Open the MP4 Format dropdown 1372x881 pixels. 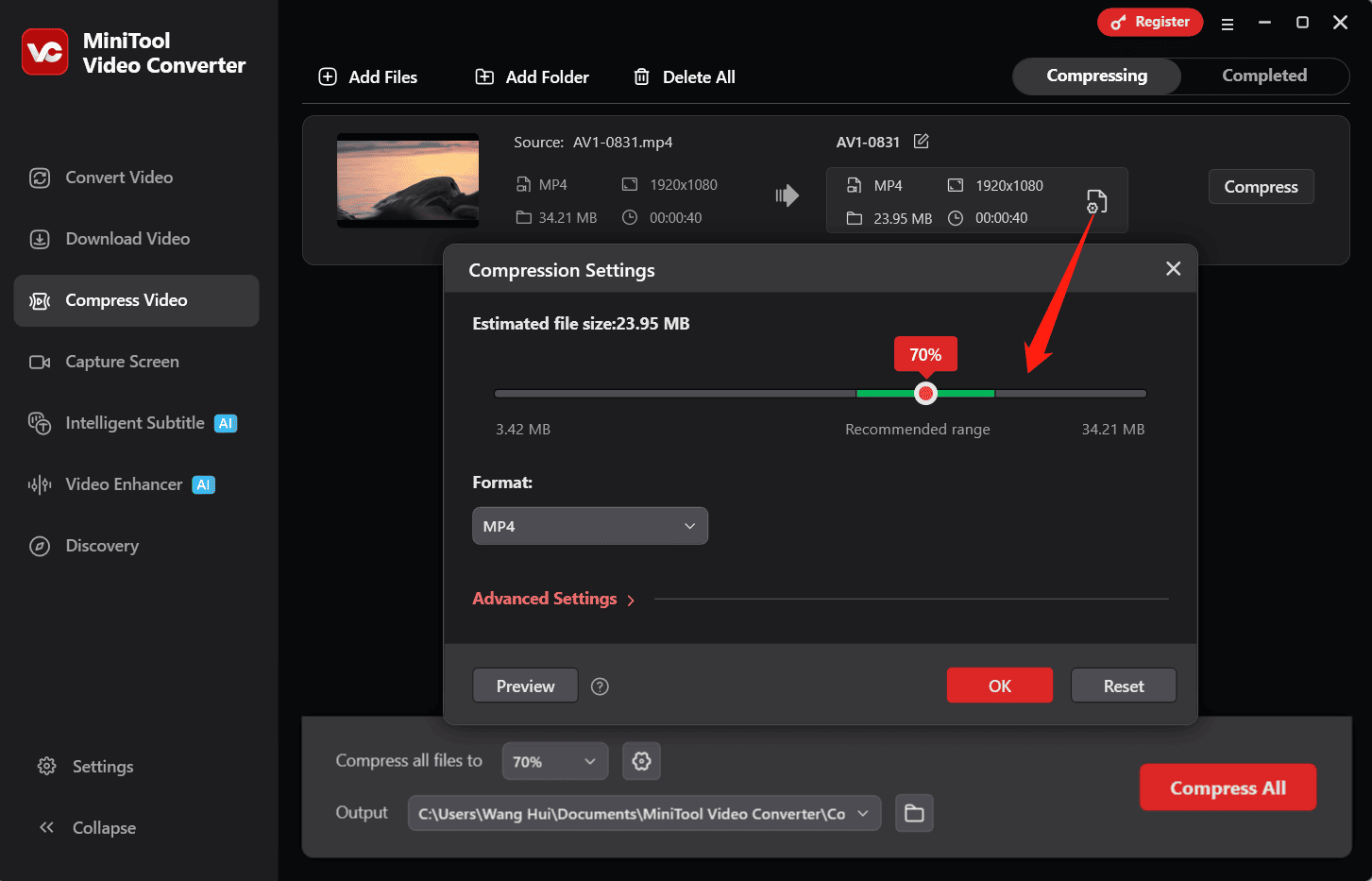(590, 526)
